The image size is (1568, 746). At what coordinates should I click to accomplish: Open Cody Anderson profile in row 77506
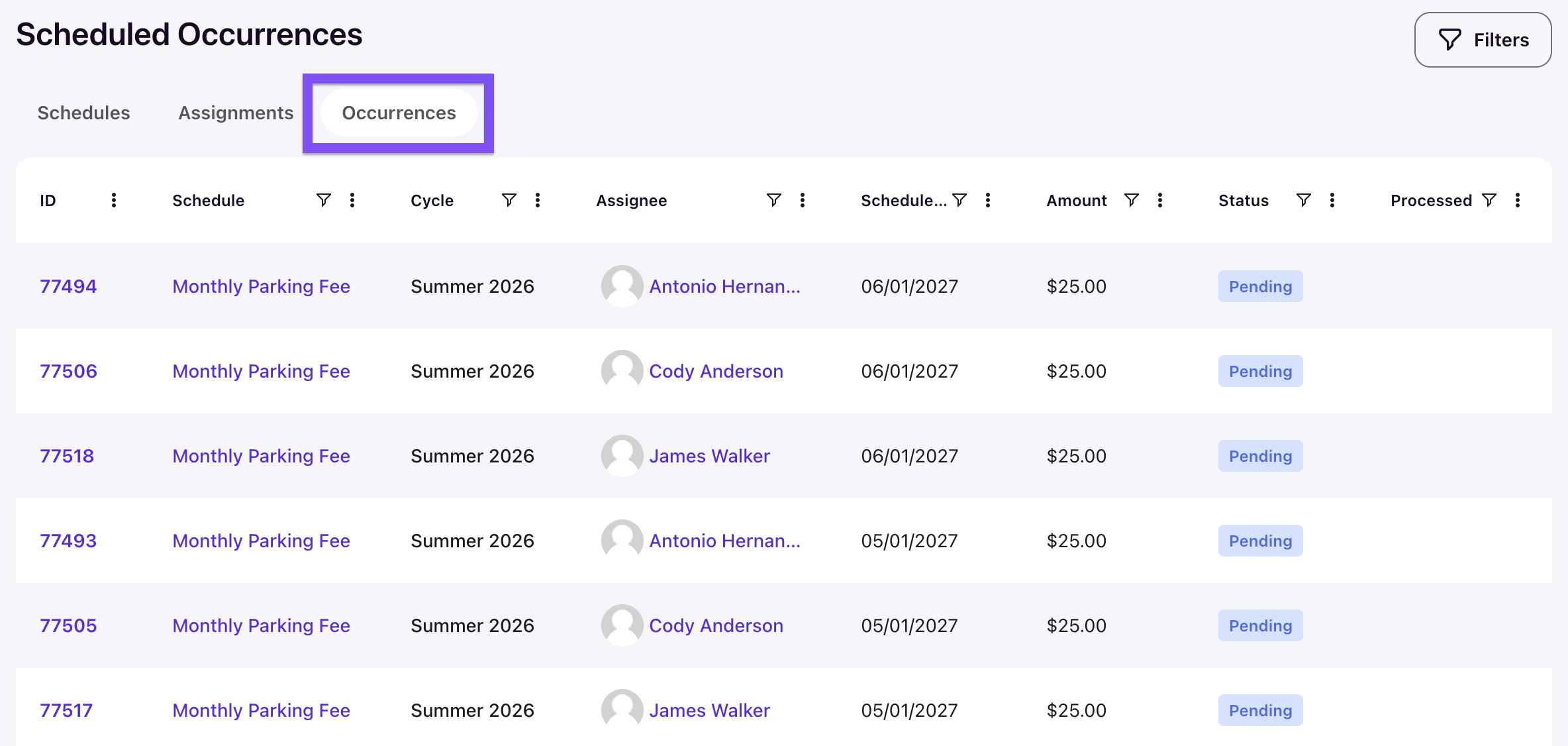[x=716, y=371]
